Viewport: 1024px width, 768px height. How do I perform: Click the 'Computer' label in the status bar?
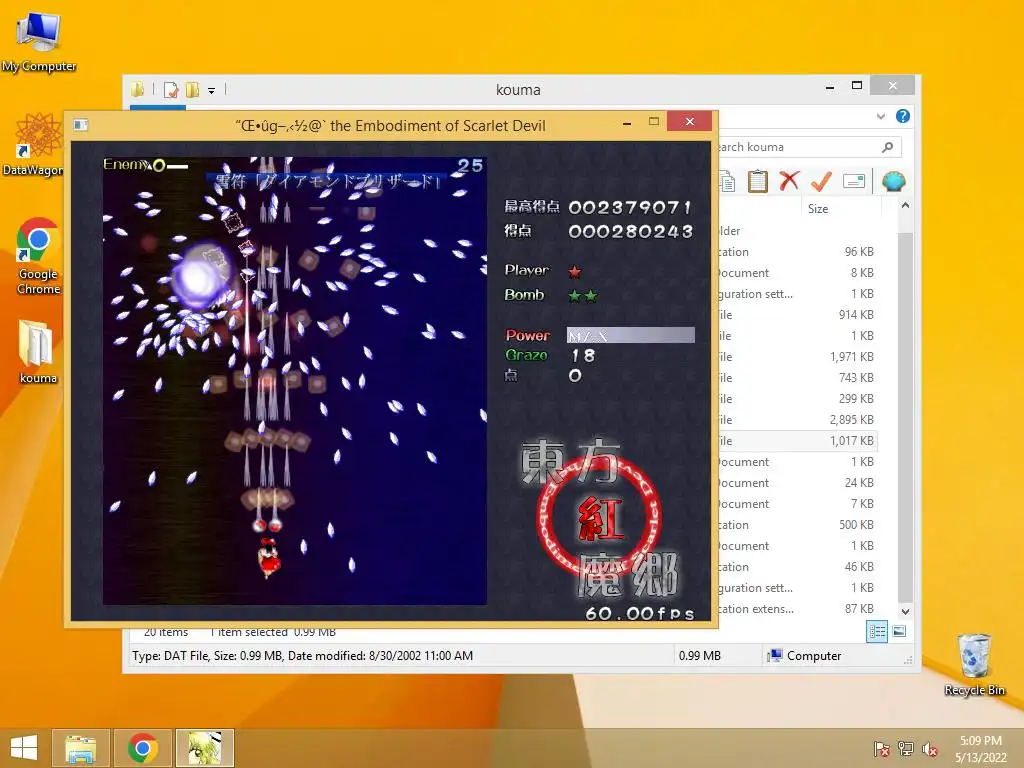(x=814, y=656)
